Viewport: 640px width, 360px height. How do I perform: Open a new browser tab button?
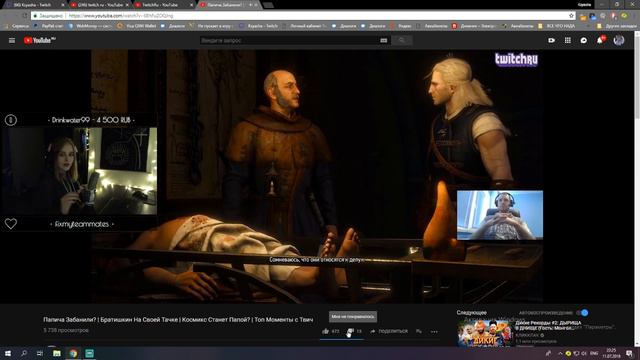[x=268, y=5]
